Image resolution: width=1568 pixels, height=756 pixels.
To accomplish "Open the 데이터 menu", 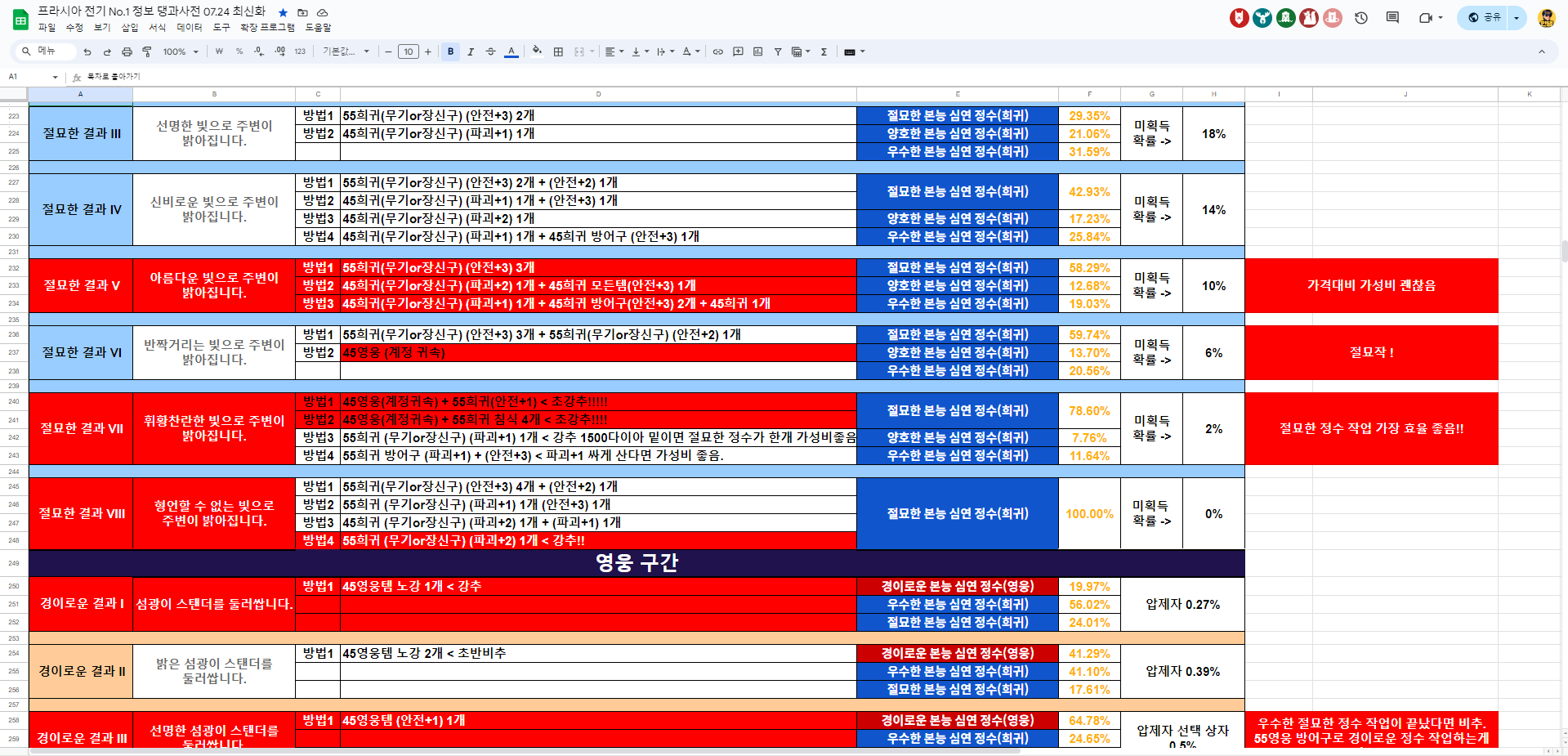I will (189, 28).
